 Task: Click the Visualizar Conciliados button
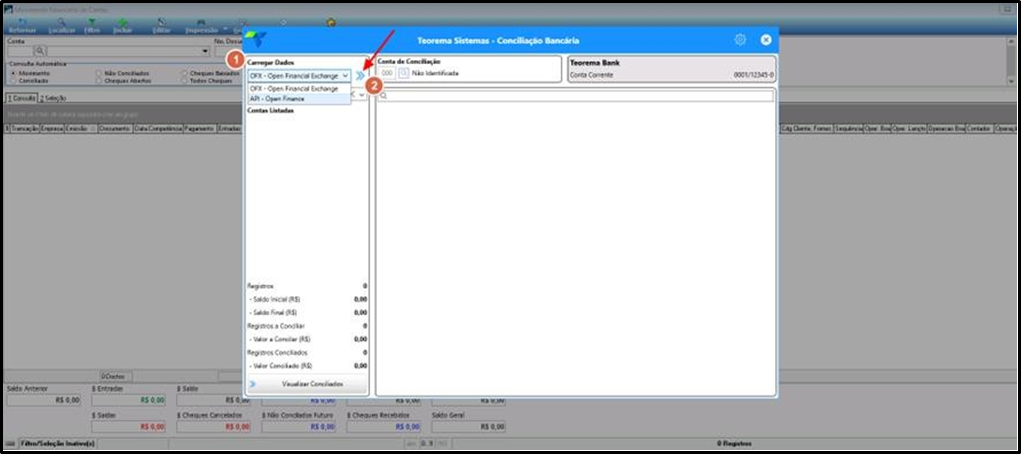[307, 384]
